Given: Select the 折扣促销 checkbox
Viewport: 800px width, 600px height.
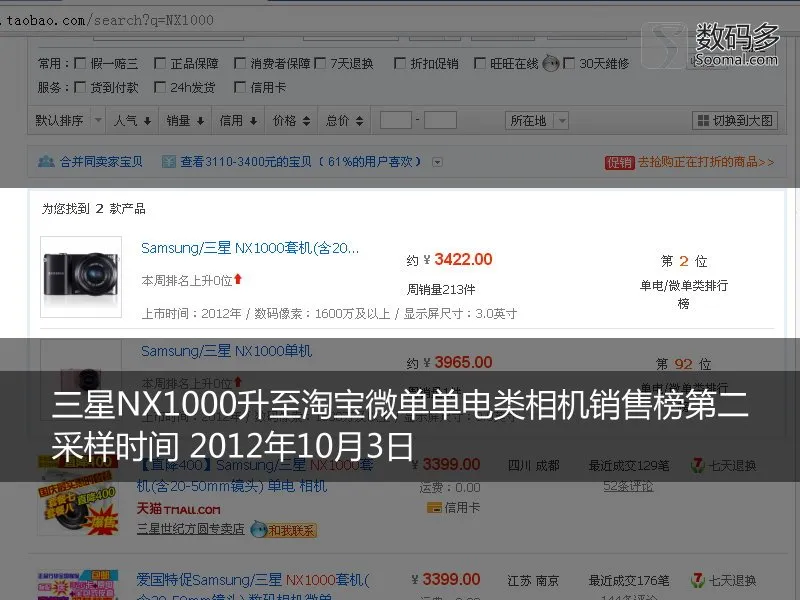Looking at the screenshot, I should (x=400, y=63).
